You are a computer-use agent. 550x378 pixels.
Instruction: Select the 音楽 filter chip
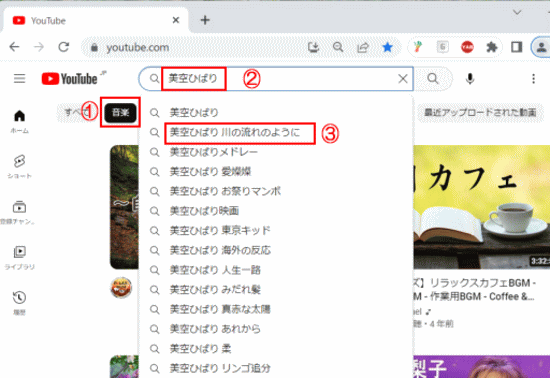[120, 112]
